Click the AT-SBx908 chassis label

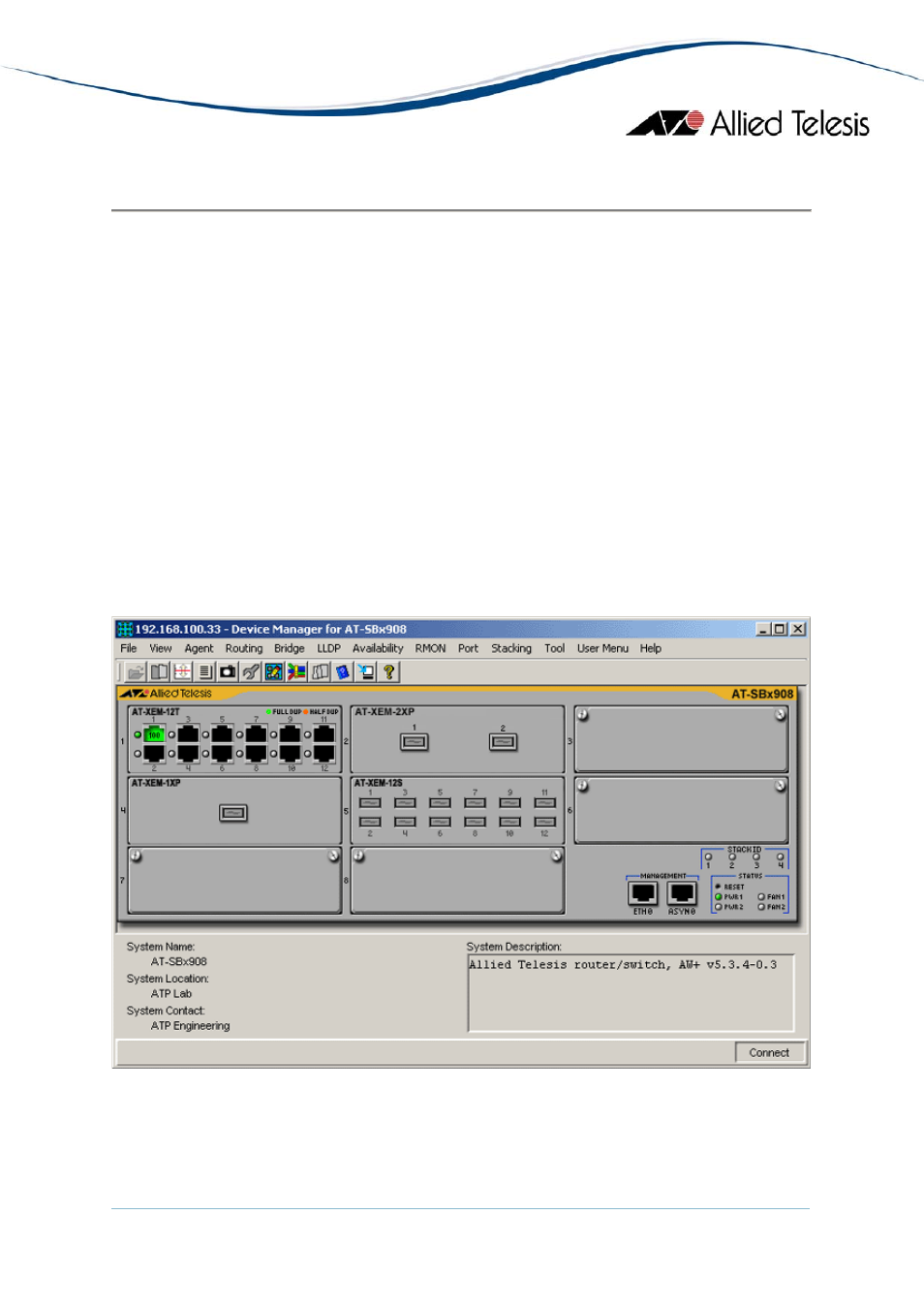tap(762, 694)
